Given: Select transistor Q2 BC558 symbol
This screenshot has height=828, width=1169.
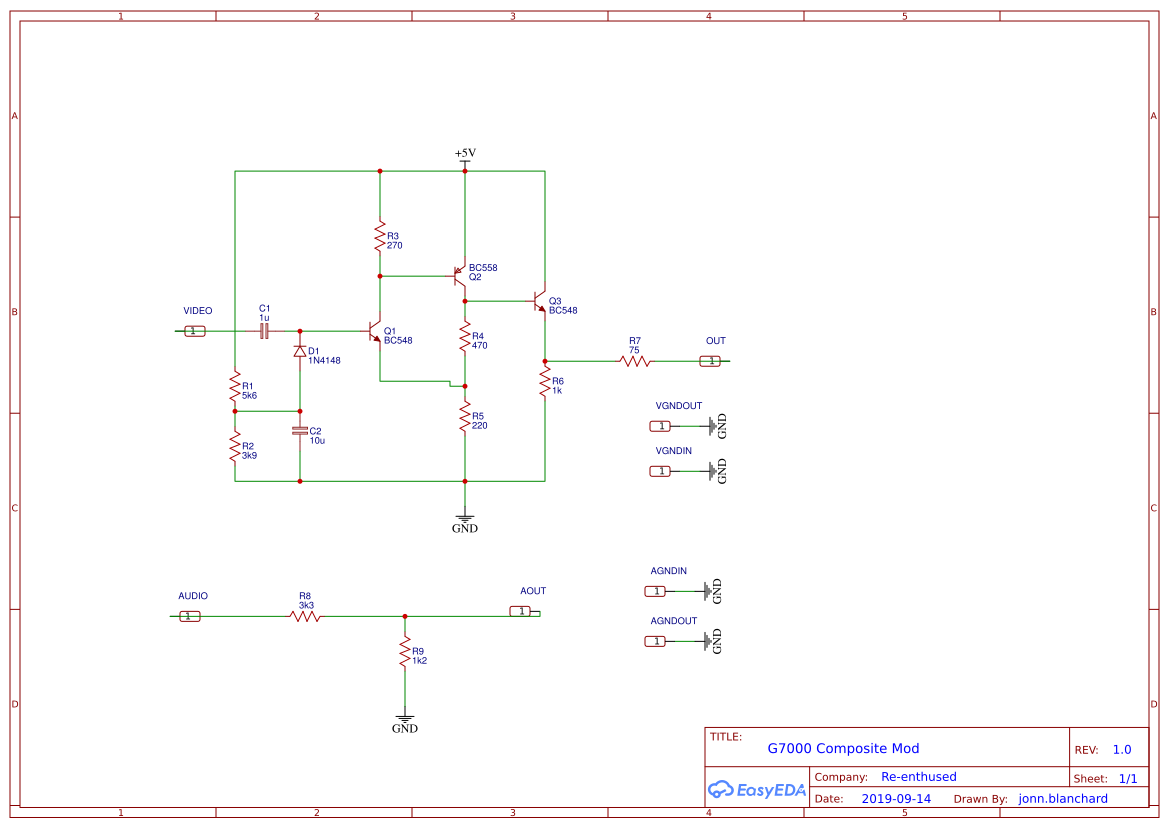Looking at the screenshot, I should pos(460,275).
